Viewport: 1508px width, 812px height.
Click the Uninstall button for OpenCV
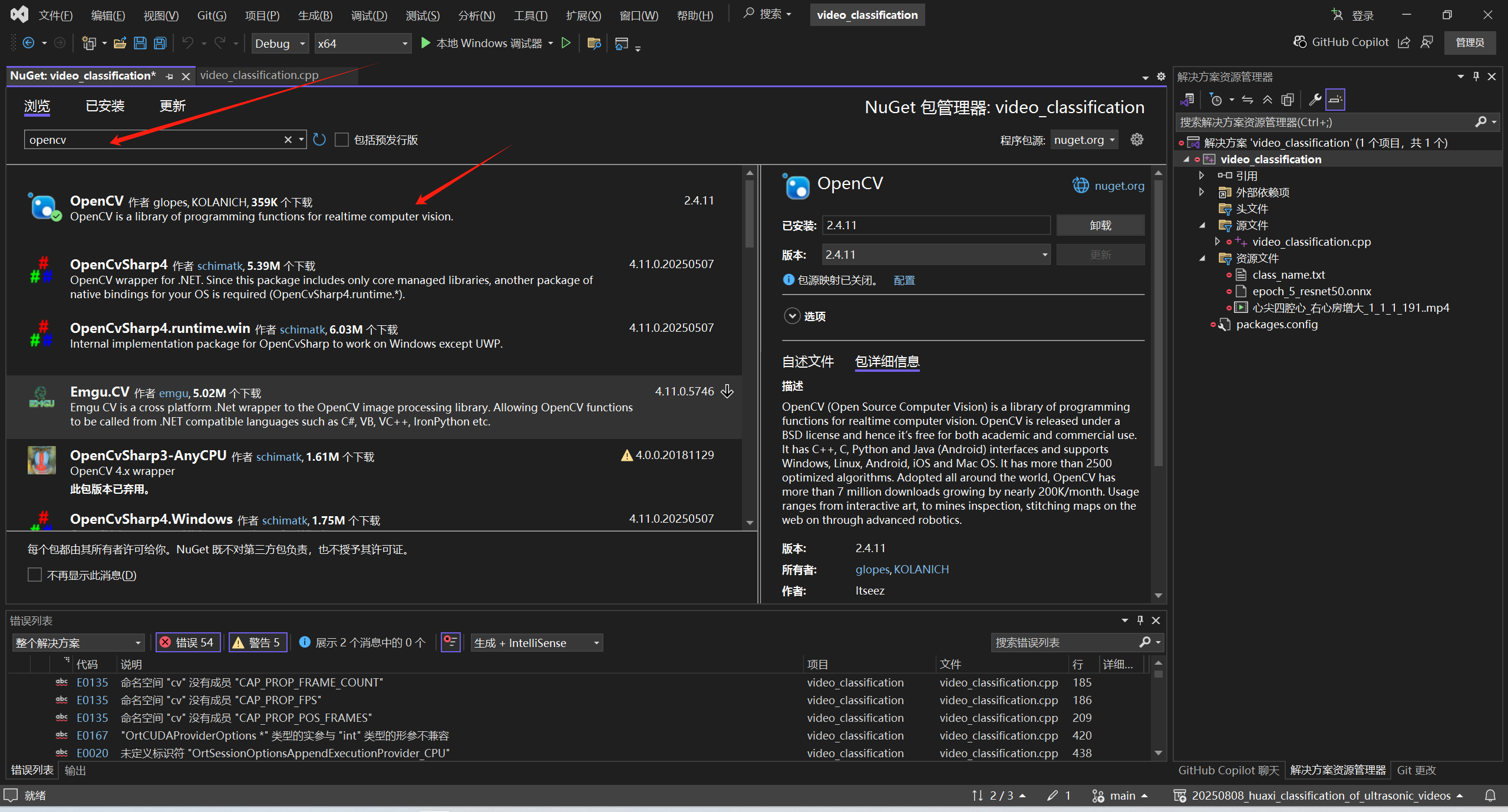[1100, 225]
